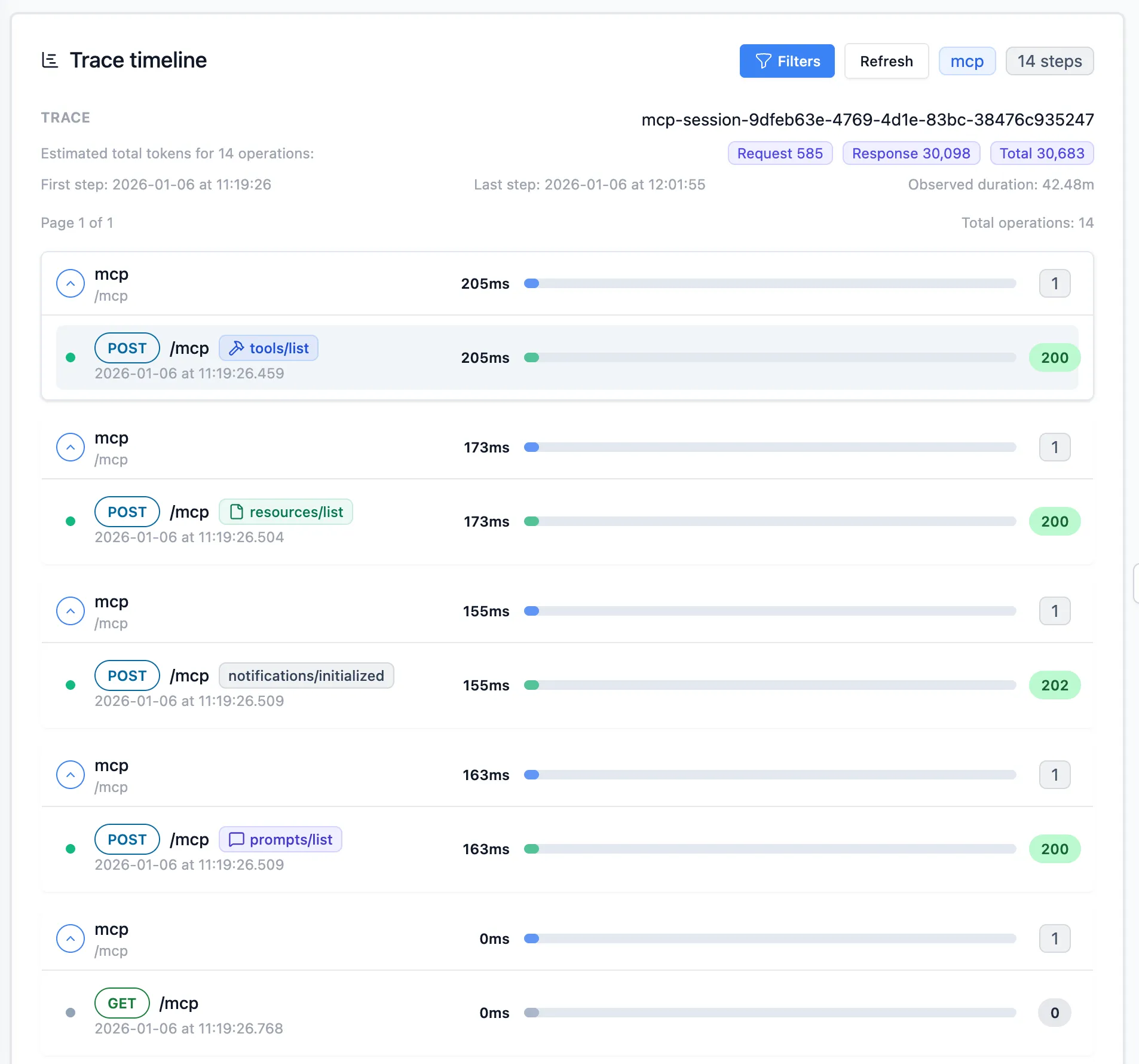Click the trace timeline chart icon

pyautogui.click(x=50, y=60)
